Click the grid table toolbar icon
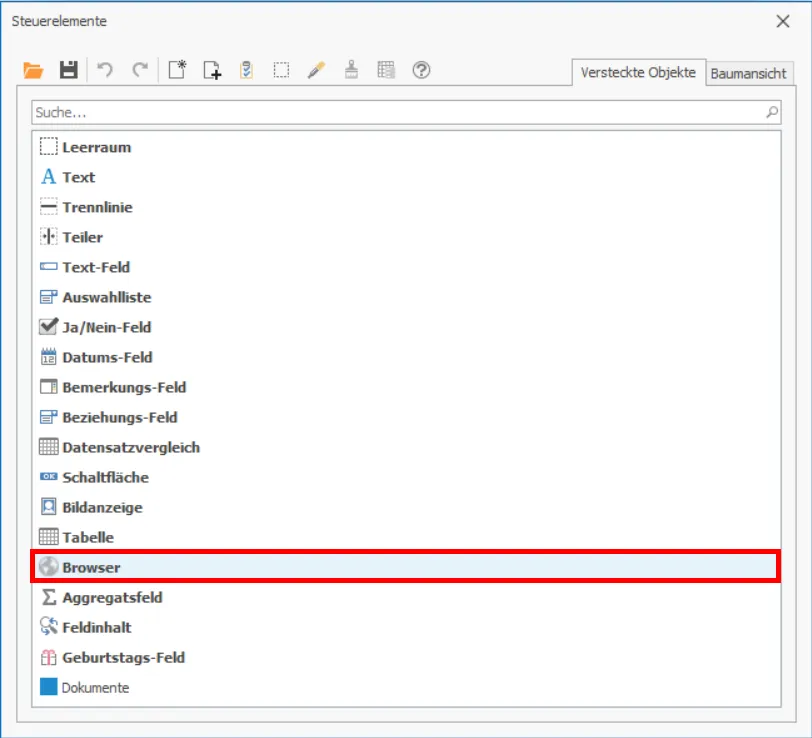 pos(386,70)
